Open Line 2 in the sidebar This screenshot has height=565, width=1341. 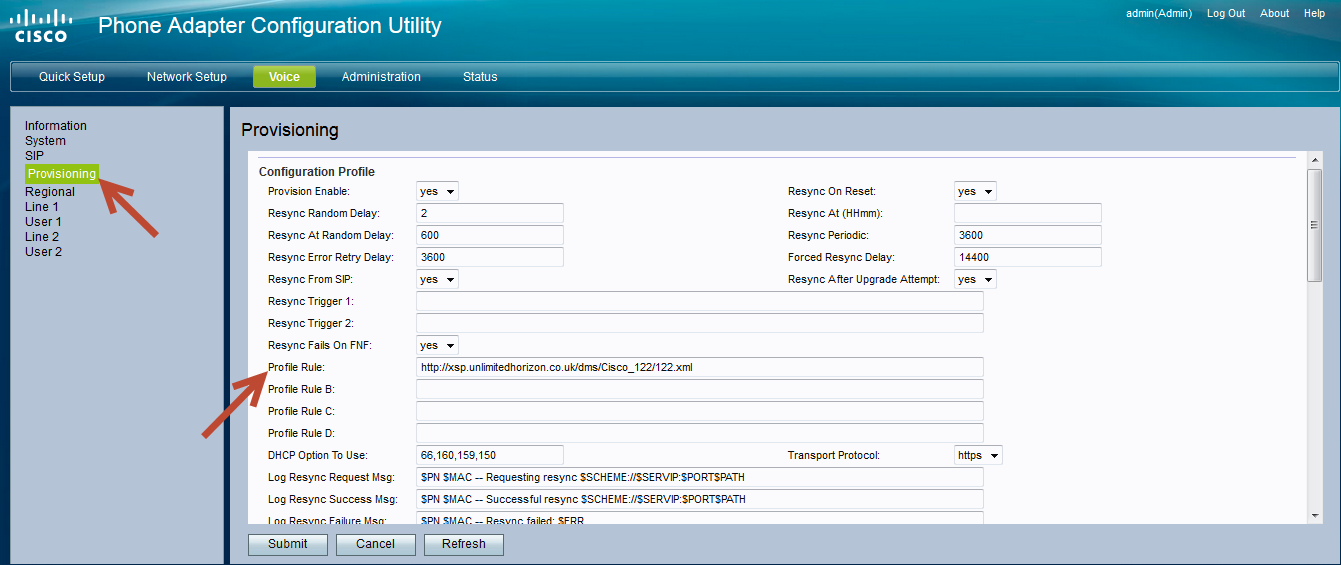click(42, 237)
